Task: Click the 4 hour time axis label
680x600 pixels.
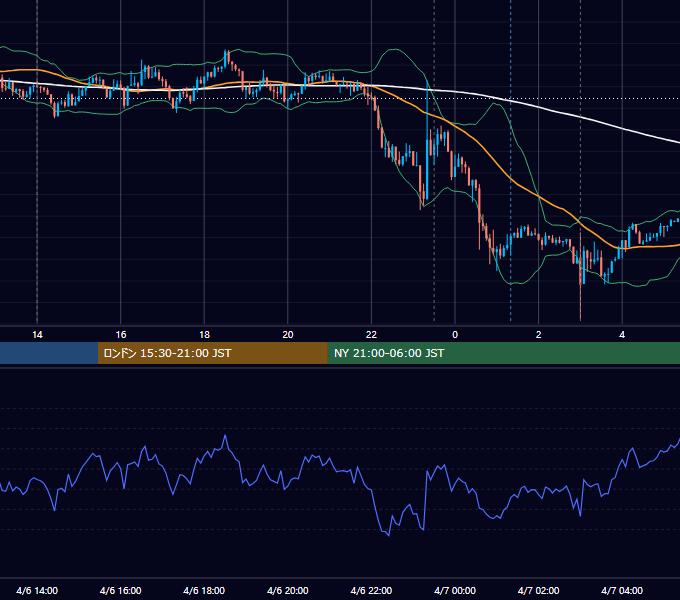Action: (622, 335)
